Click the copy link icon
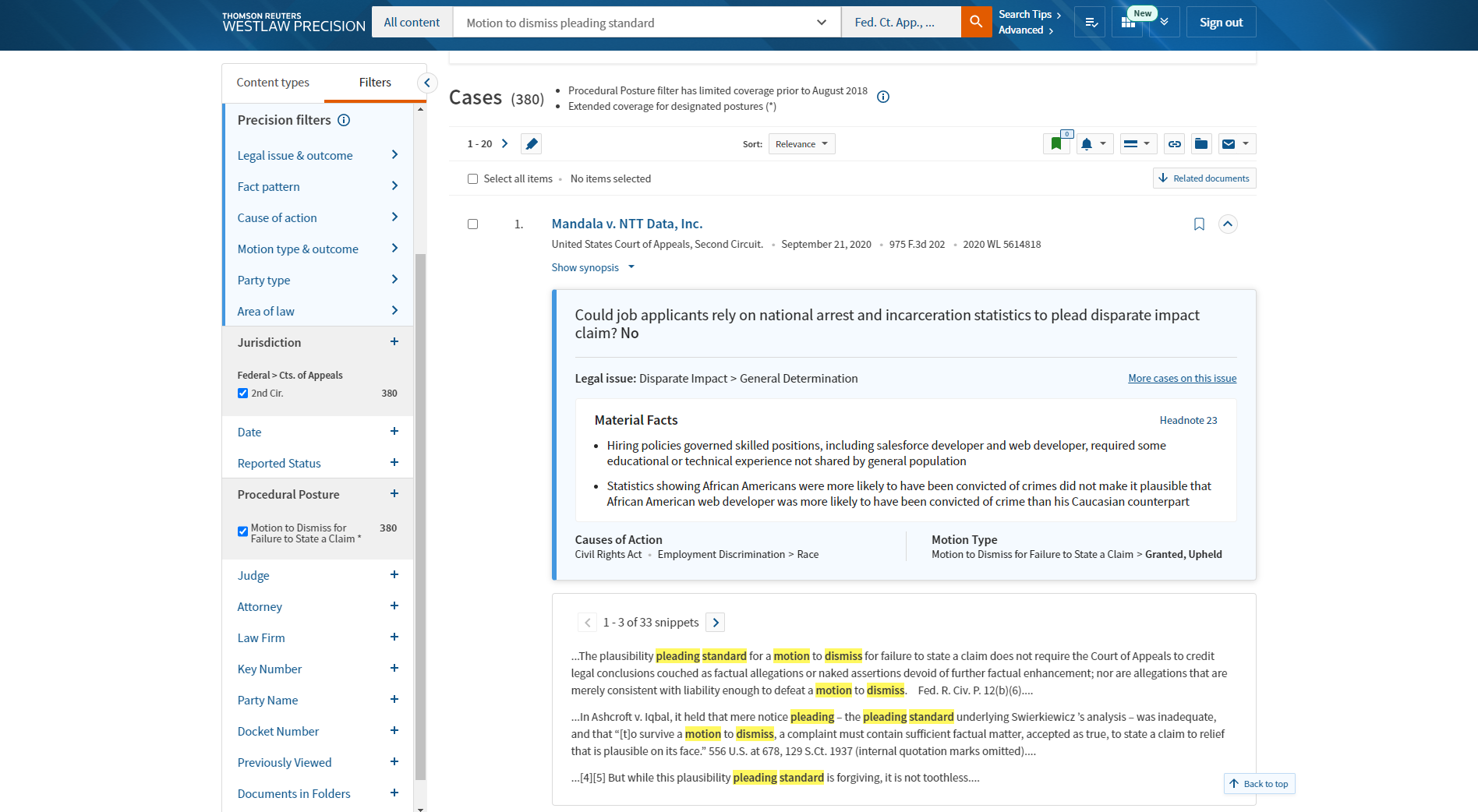This screenshot has height=812, width=1478. 1174,144
